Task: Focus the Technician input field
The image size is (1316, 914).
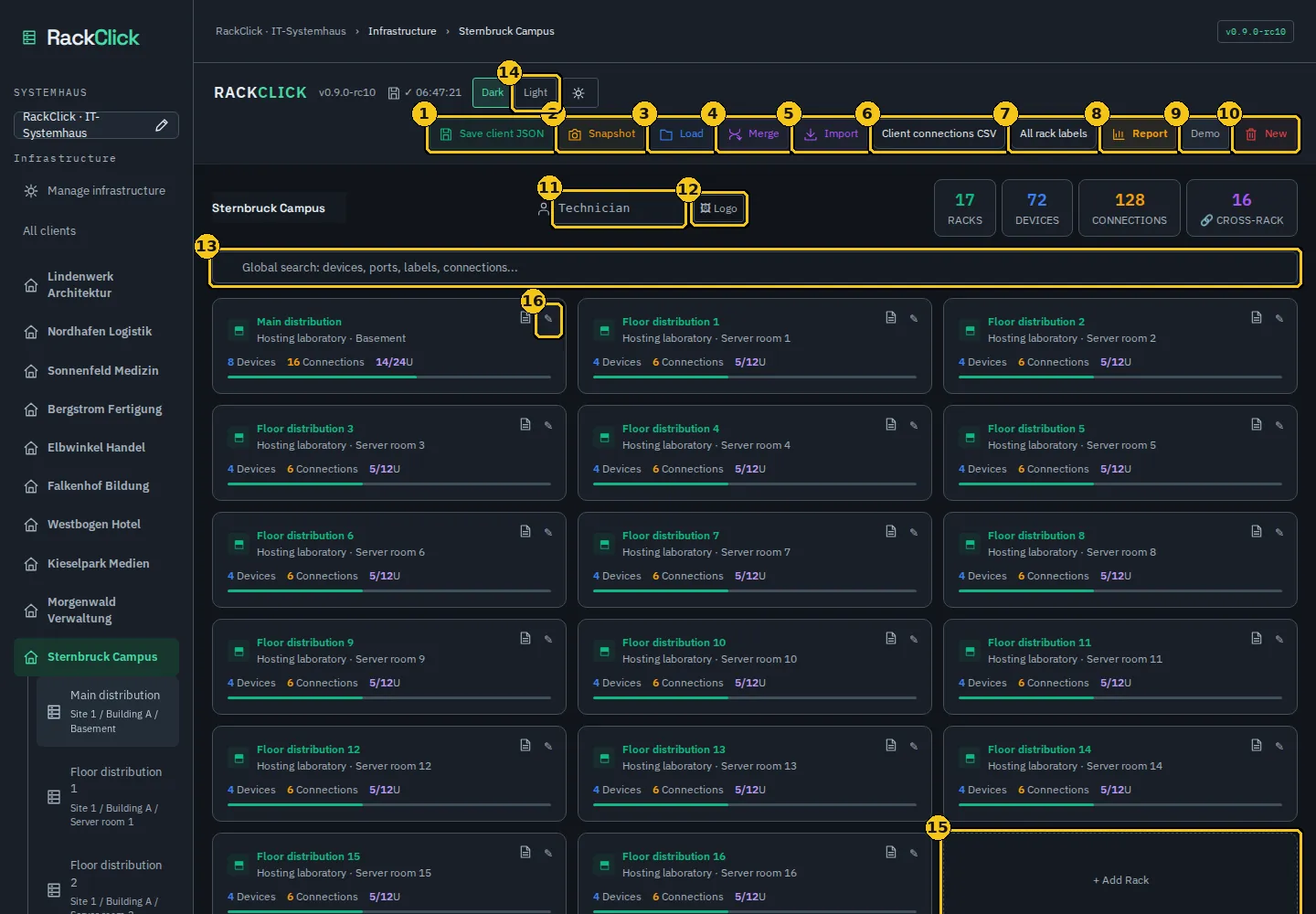Action: point(619,209)
